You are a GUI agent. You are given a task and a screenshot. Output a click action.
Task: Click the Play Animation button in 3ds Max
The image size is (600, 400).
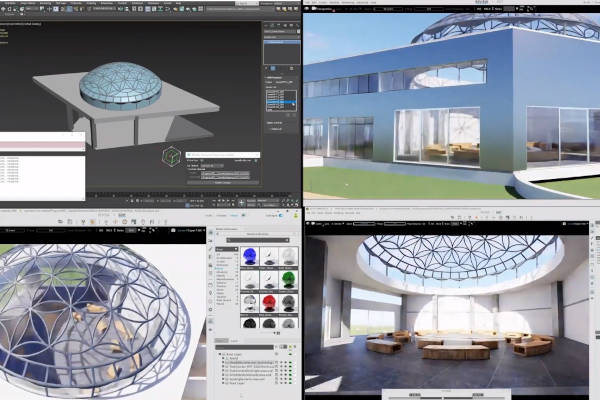(x=224, y=200)
